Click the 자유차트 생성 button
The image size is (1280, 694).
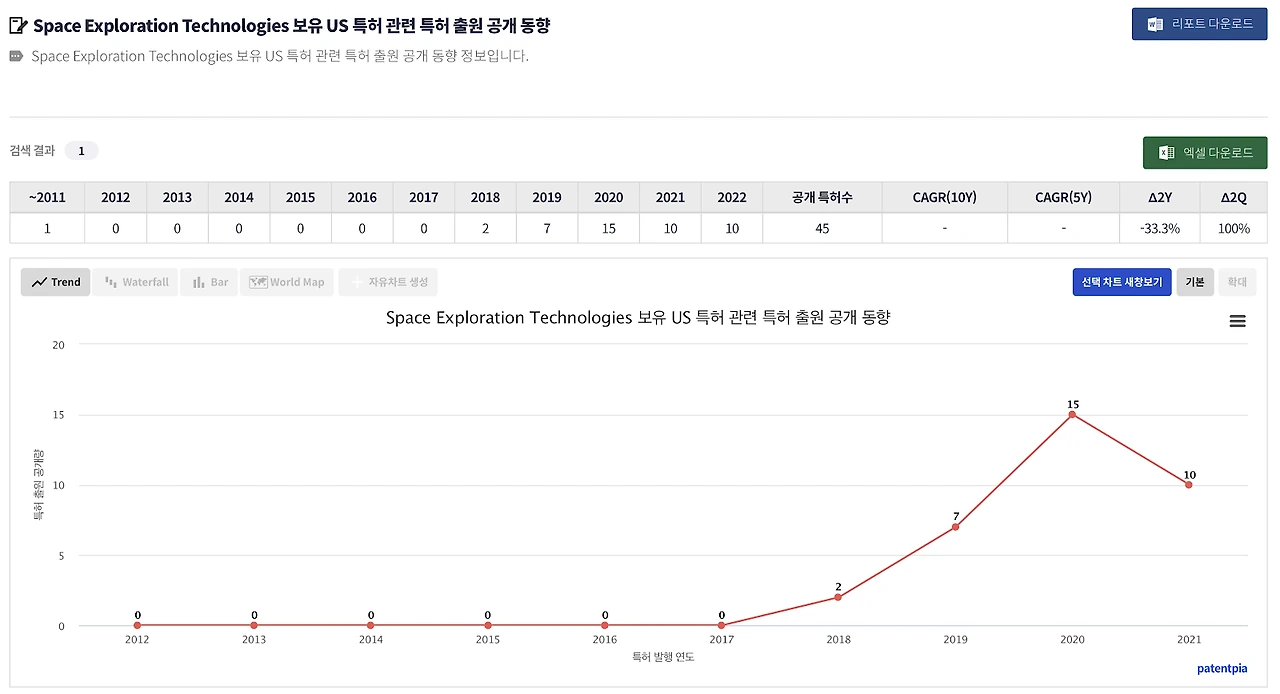(388, 282)
